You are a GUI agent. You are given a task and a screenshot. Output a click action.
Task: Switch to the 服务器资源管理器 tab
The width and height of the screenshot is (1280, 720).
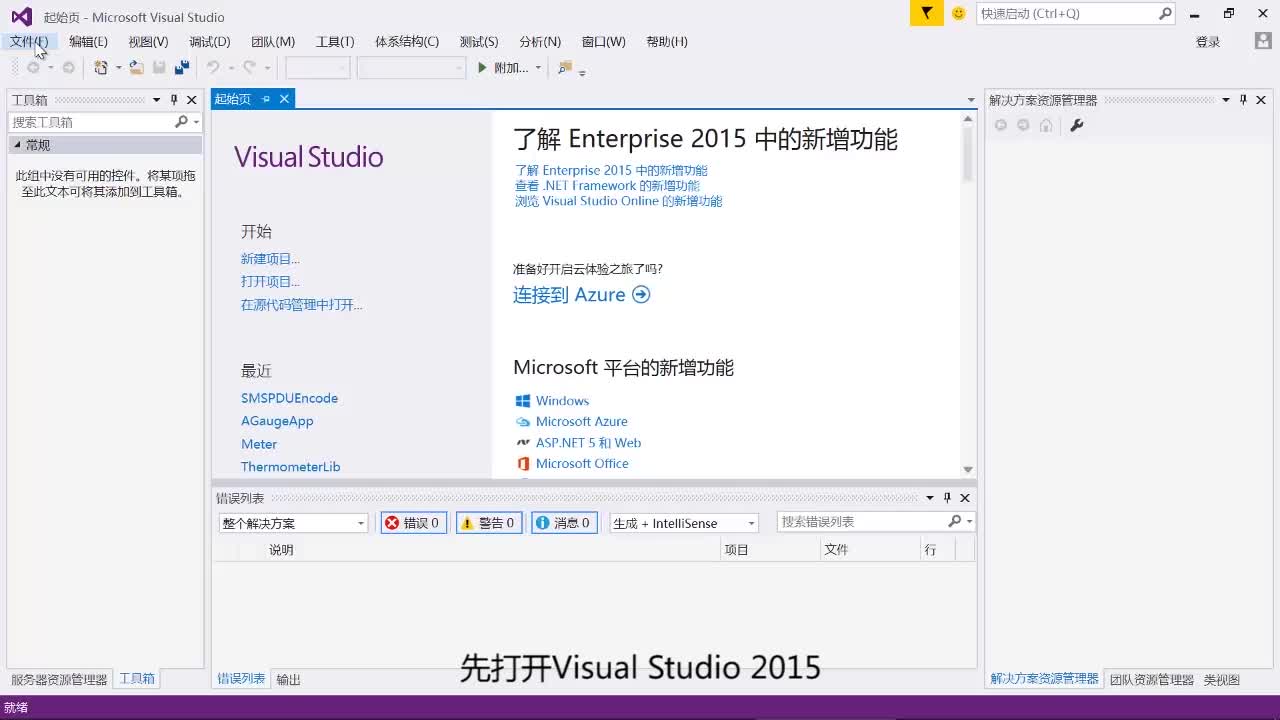[x=59, y=679]
